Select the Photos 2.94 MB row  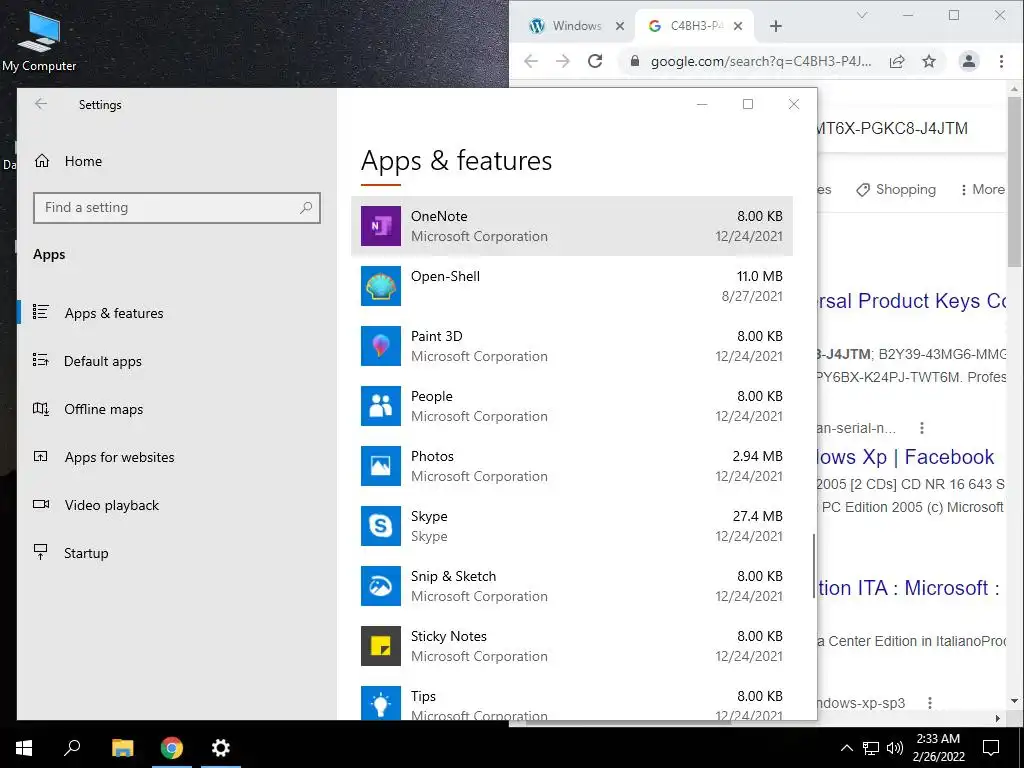coord(572,466)
